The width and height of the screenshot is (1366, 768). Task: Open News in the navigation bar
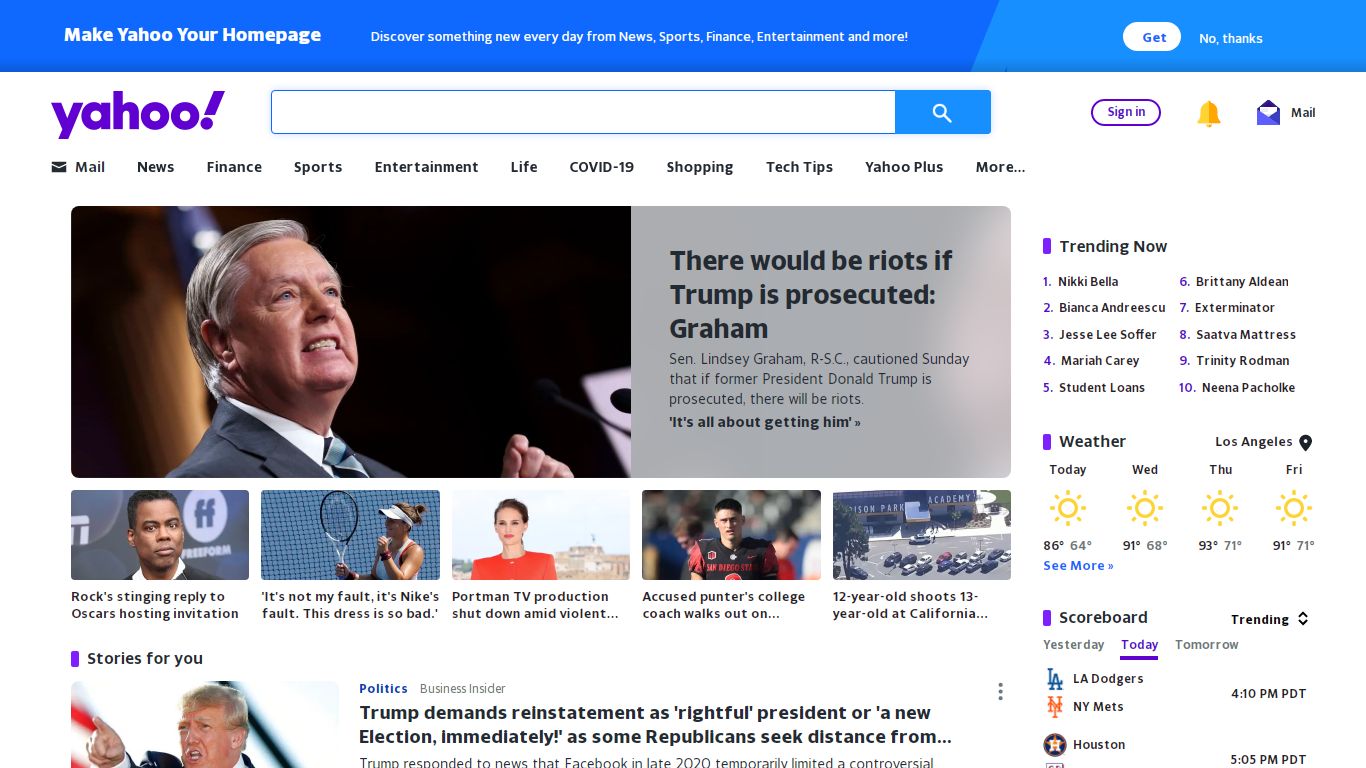(155, 167)
